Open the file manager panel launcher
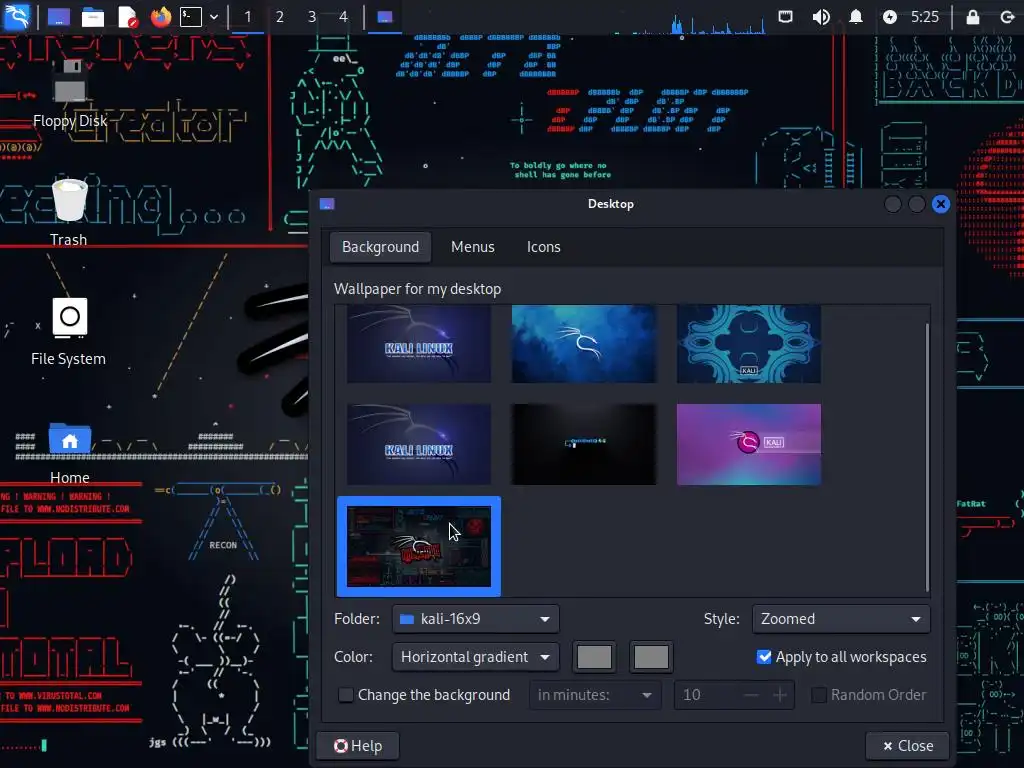1024x768 pixels. 93,17
